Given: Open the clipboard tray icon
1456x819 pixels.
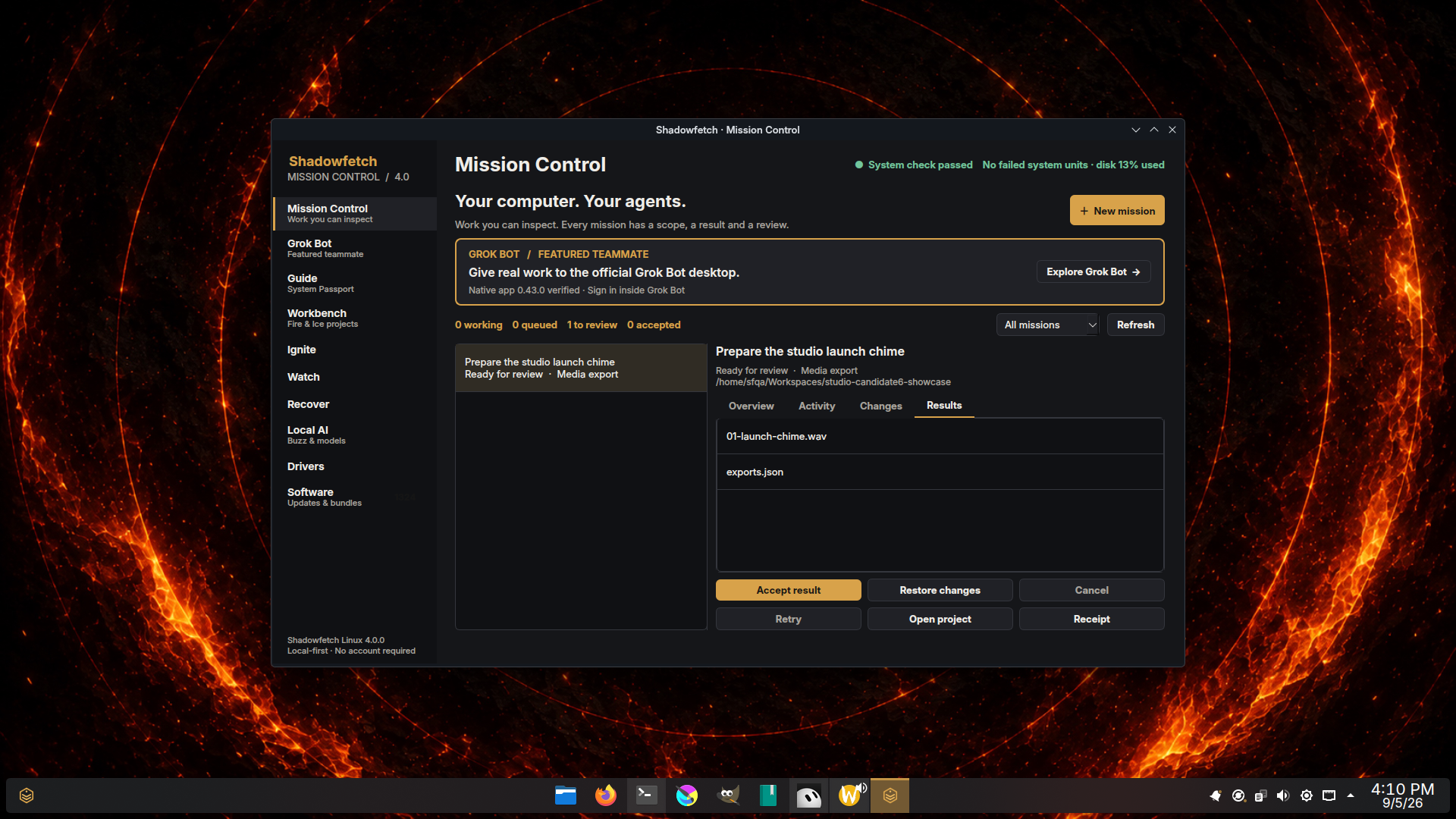Looking at the screenshot, I should tap(1260, 795).
